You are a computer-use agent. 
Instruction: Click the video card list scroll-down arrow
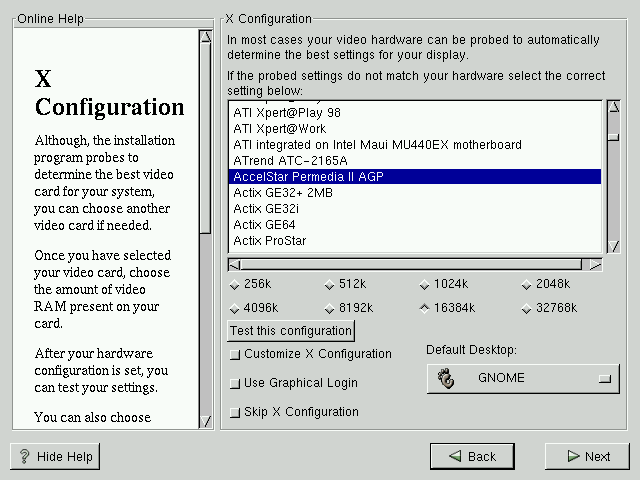612,247
